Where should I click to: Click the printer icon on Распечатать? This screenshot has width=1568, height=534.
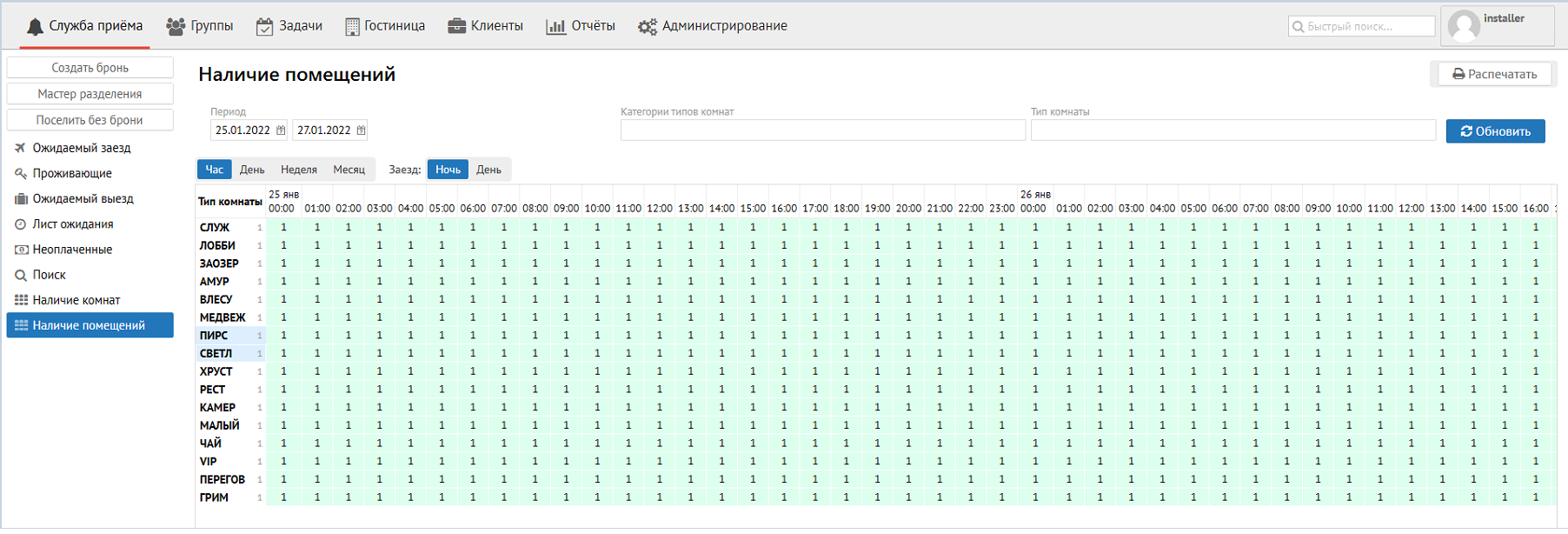click(x=1458, y=75)
